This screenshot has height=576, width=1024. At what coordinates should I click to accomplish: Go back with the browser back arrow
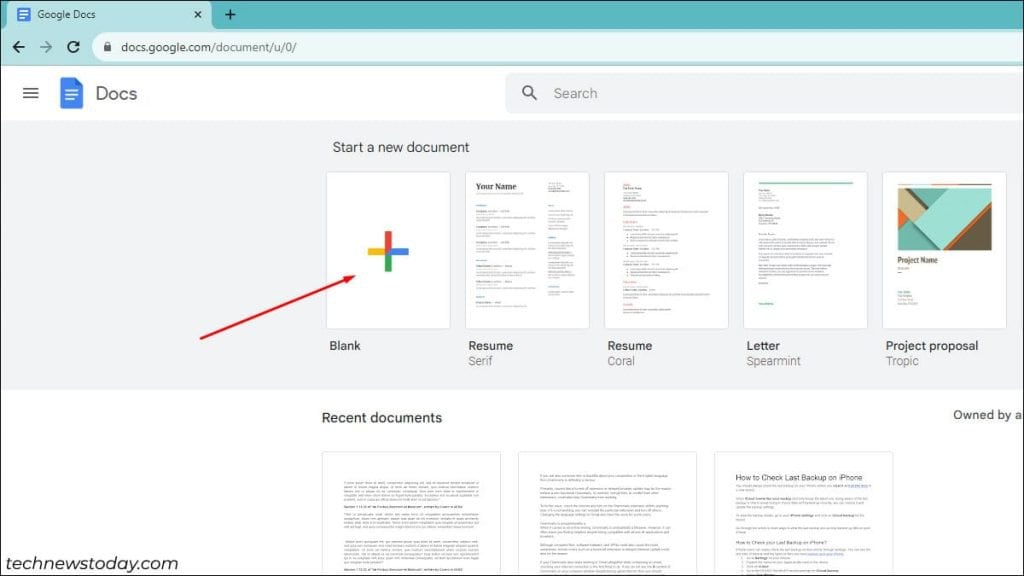19,47
